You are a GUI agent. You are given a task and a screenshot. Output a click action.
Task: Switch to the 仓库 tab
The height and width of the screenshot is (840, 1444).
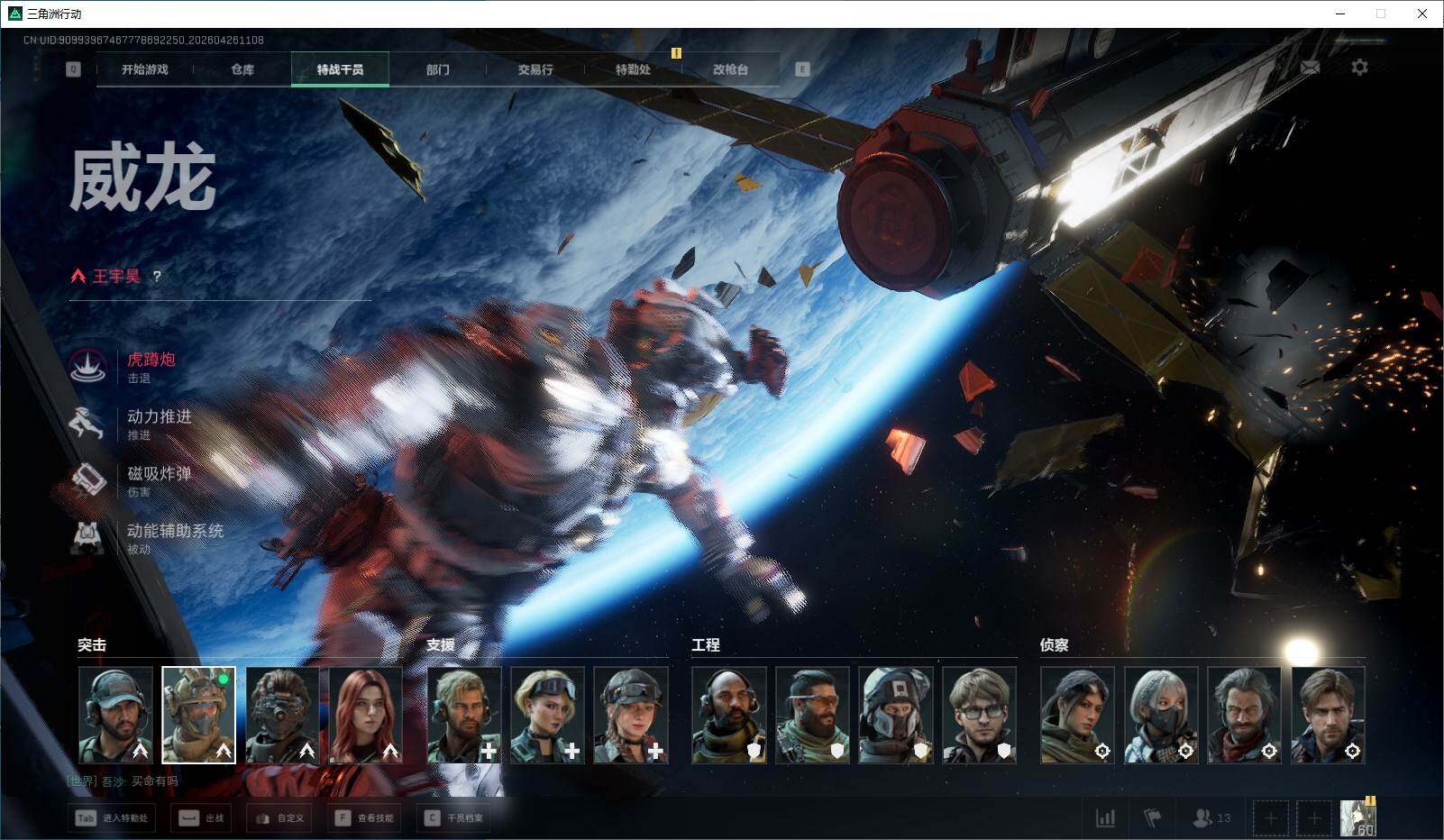pos(242,69)
